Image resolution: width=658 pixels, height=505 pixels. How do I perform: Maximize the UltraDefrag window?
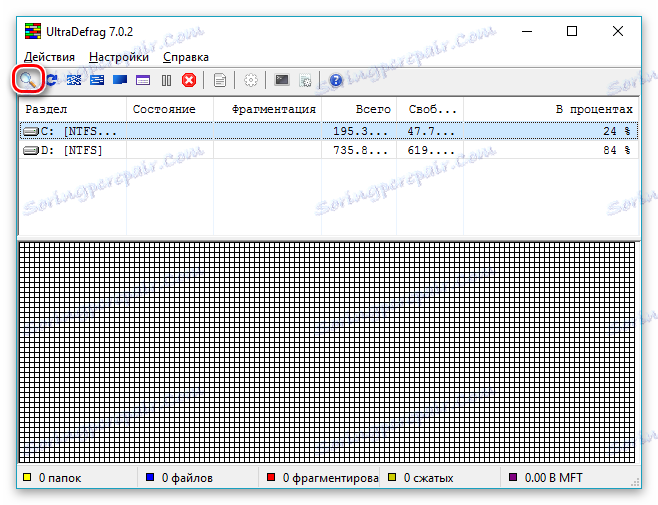[x=572, y=31]
